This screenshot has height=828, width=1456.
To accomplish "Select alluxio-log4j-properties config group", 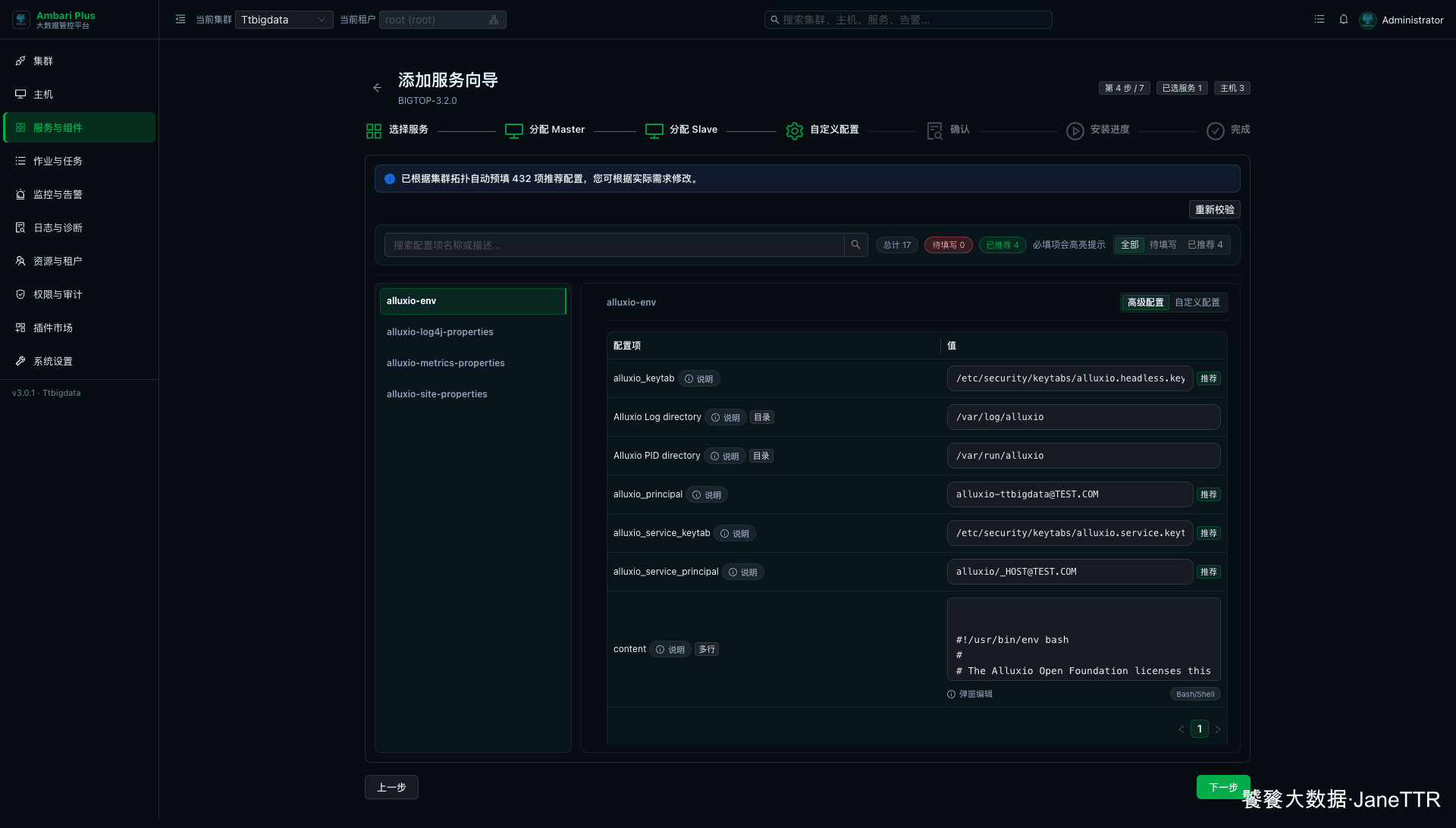I will point(473,332).
